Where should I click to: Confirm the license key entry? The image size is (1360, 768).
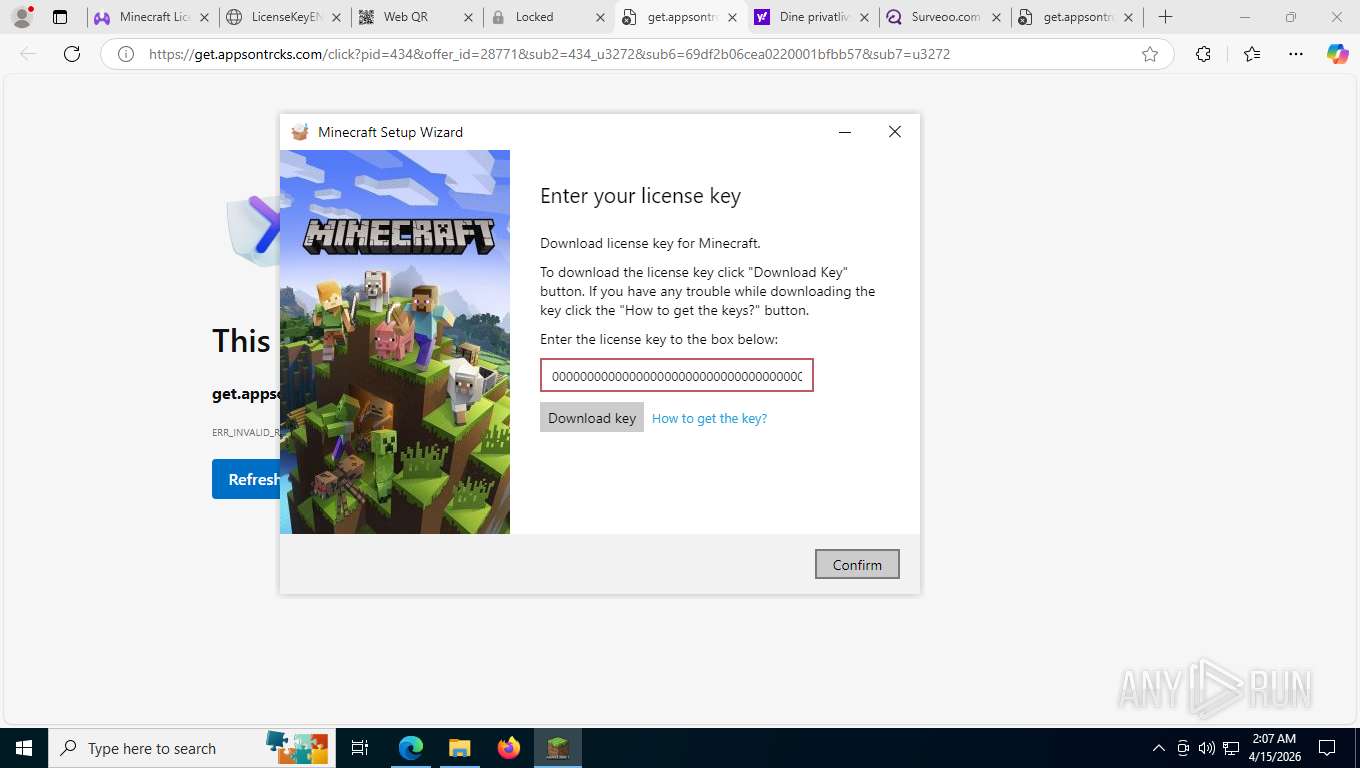click(x=857, y=564)
